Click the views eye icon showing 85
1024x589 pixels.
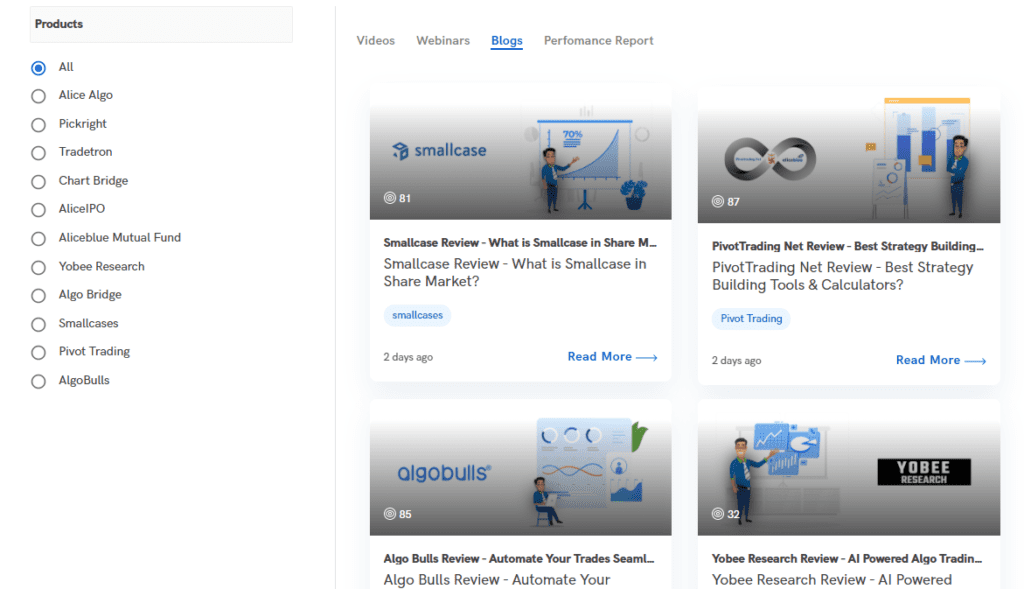390,514
